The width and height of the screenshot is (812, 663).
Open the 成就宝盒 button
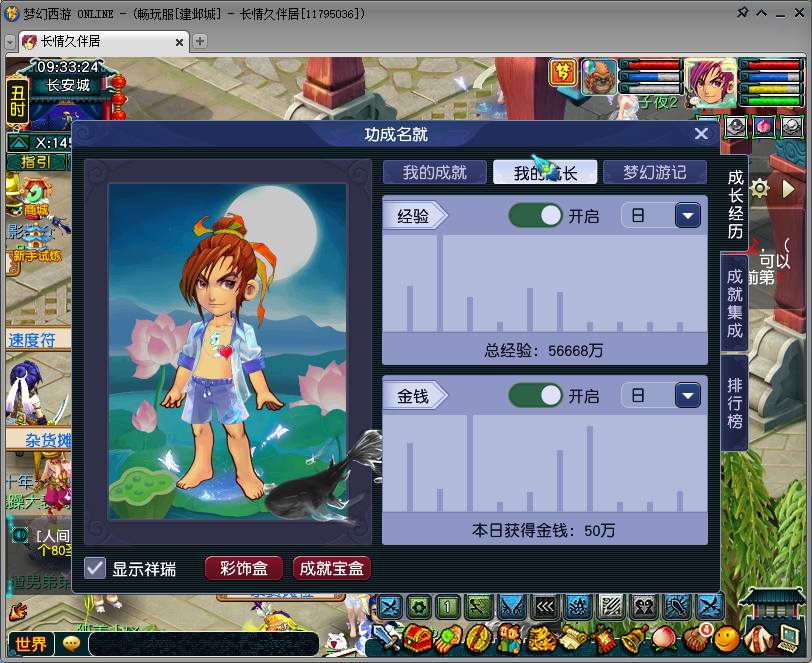click(x=331, y=568)
